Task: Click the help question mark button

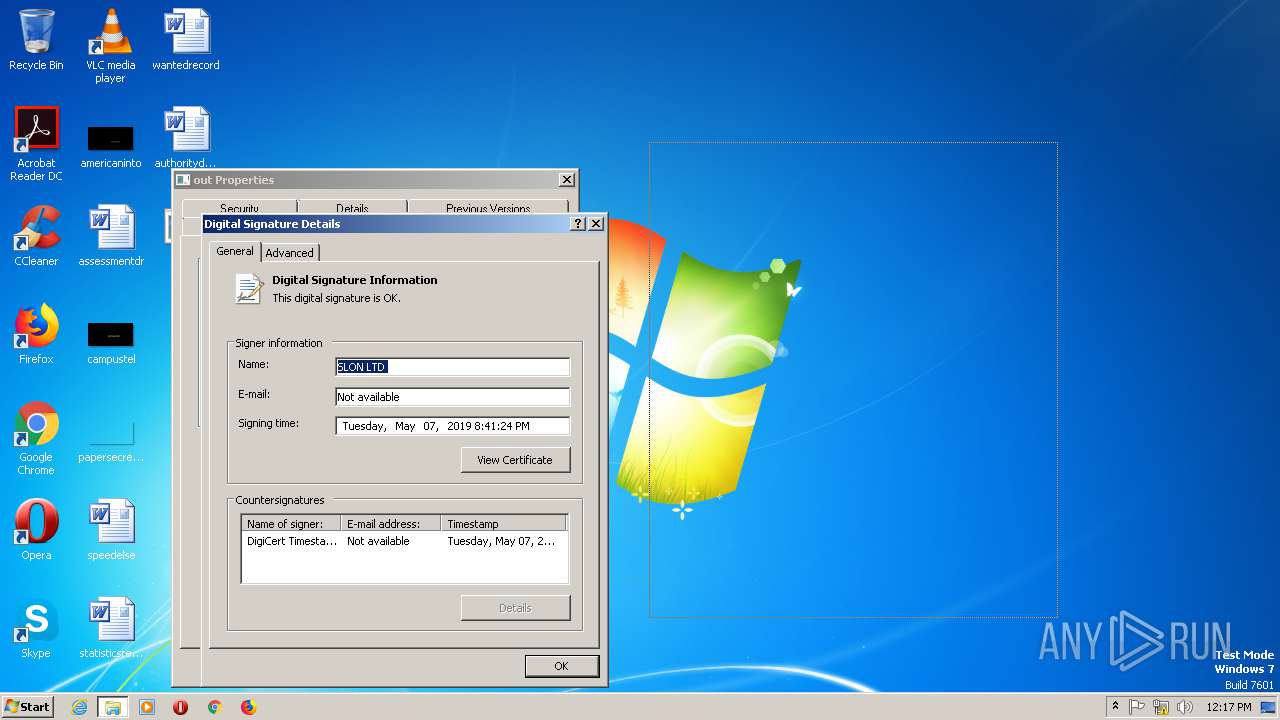Action: click(578, 224)
